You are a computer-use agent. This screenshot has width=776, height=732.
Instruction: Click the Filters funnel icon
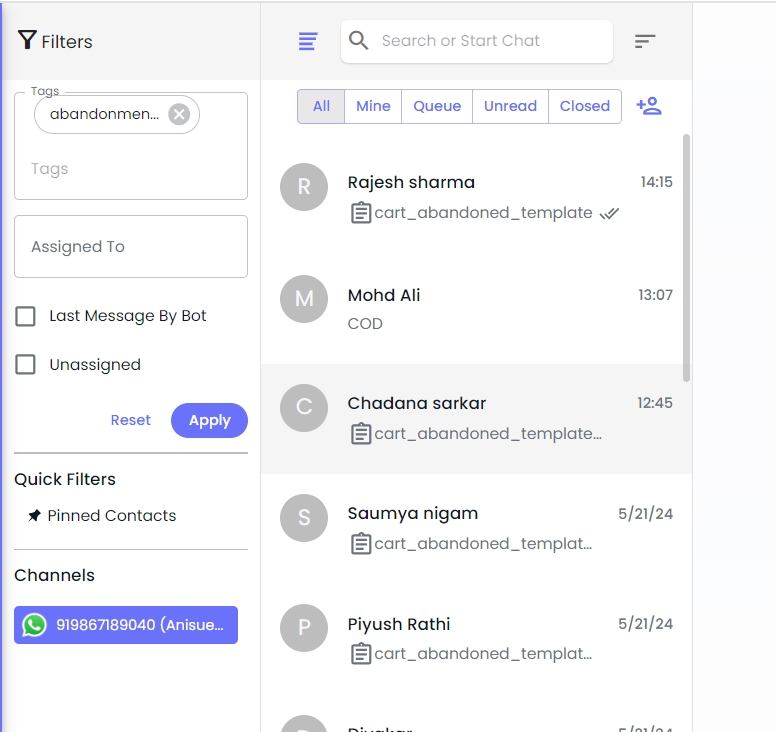[27, 40]
